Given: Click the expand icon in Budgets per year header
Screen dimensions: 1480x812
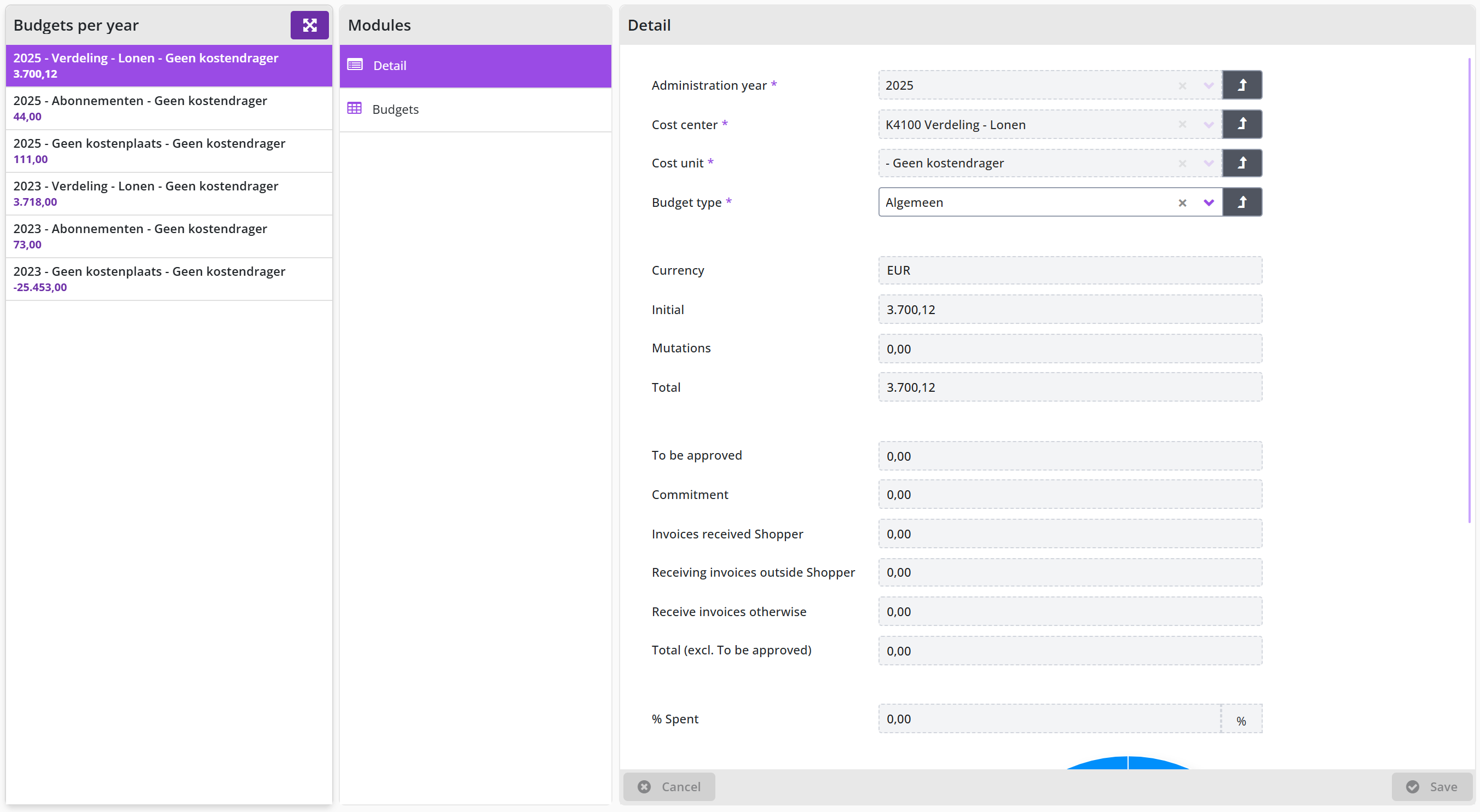Looking at the screenshot, I should pos(309,25).
